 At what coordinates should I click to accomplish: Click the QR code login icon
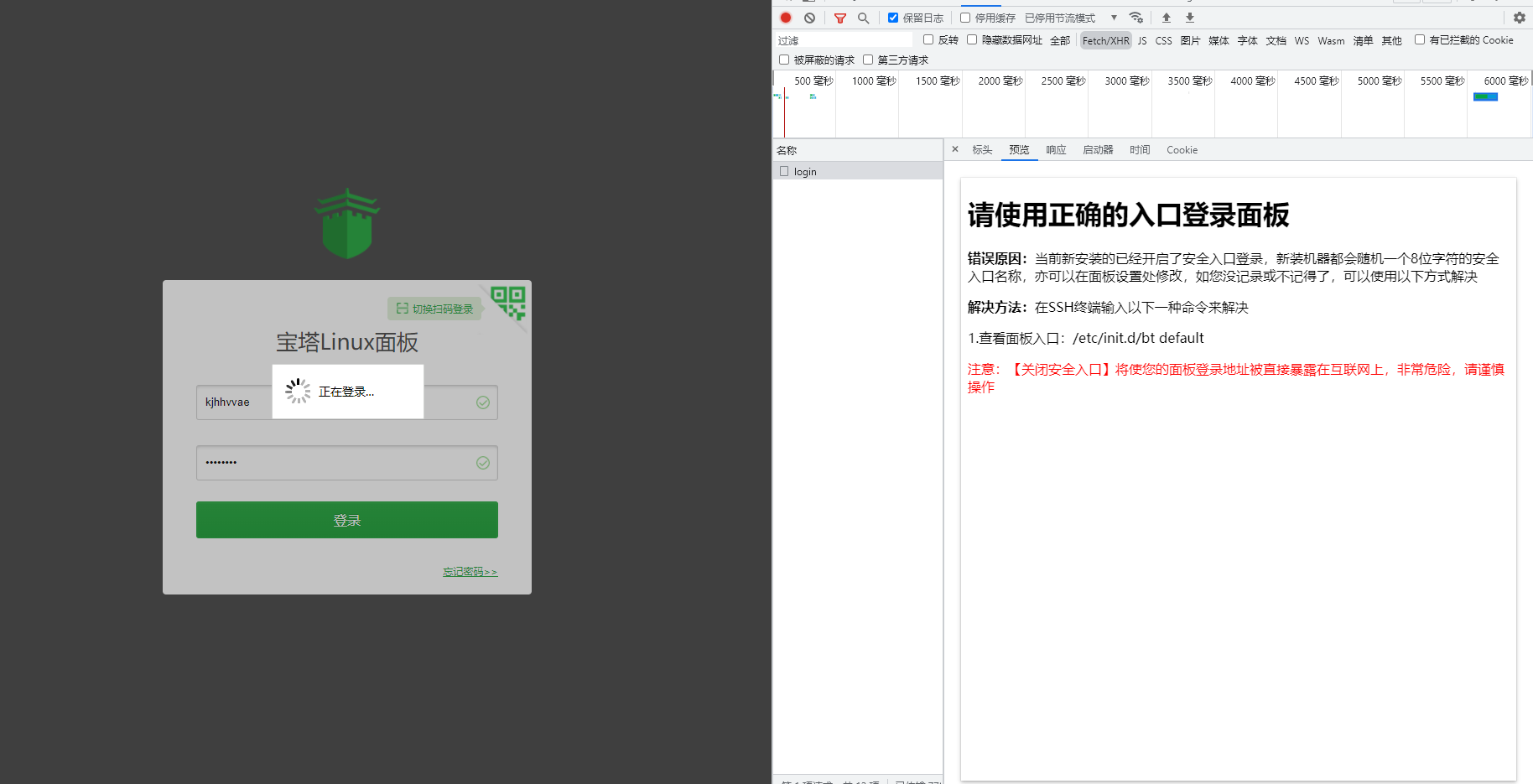tap(509, 302)
